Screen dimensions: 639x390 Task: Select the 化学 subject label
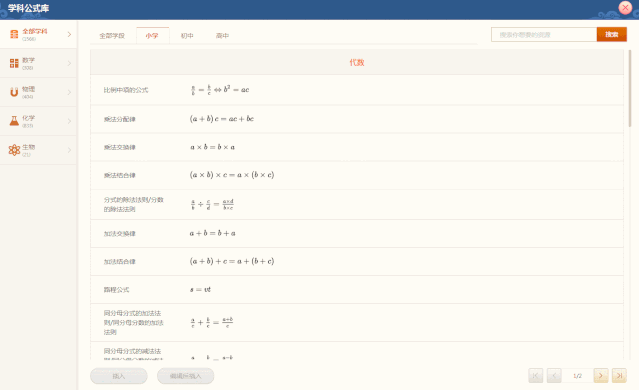click(29, 118)
